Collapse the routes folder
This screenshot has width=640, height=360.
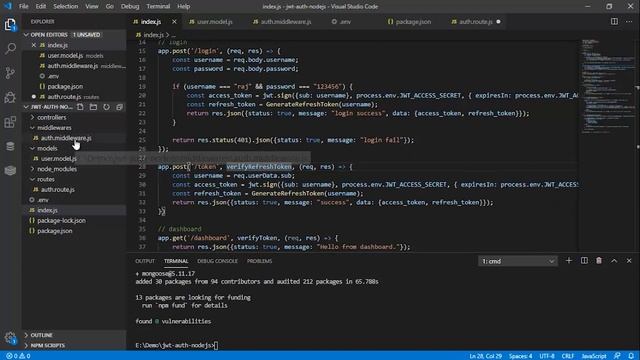point(46,179)
